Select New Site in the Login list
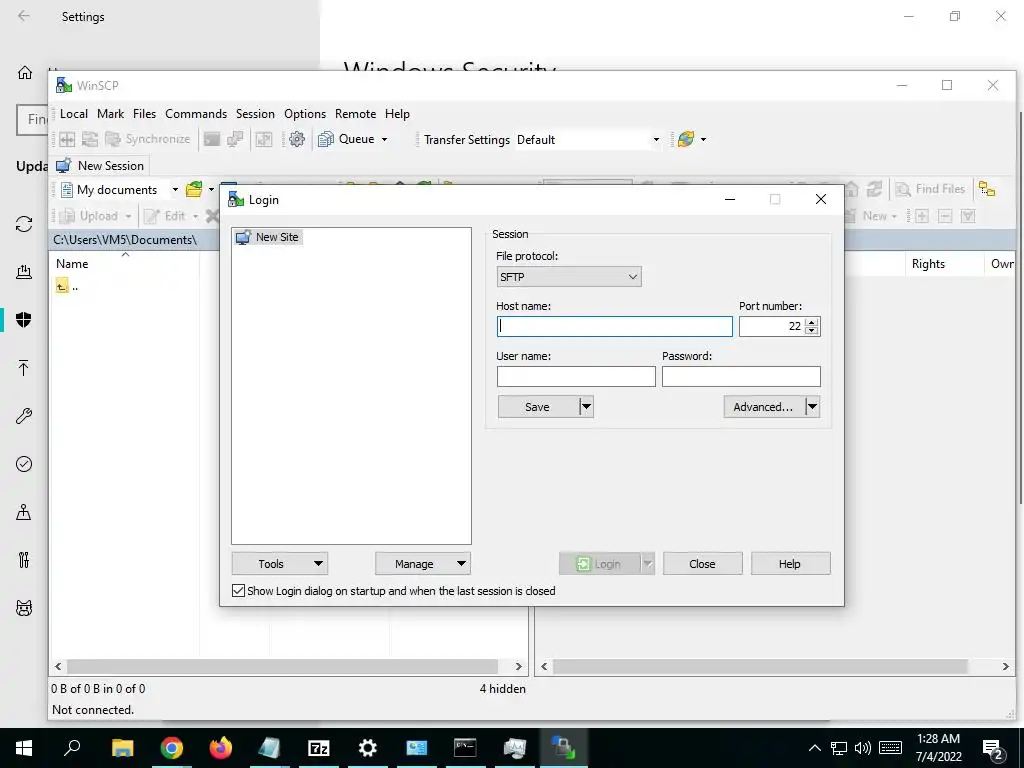1024x768 pixels. [x=268, y=237]
